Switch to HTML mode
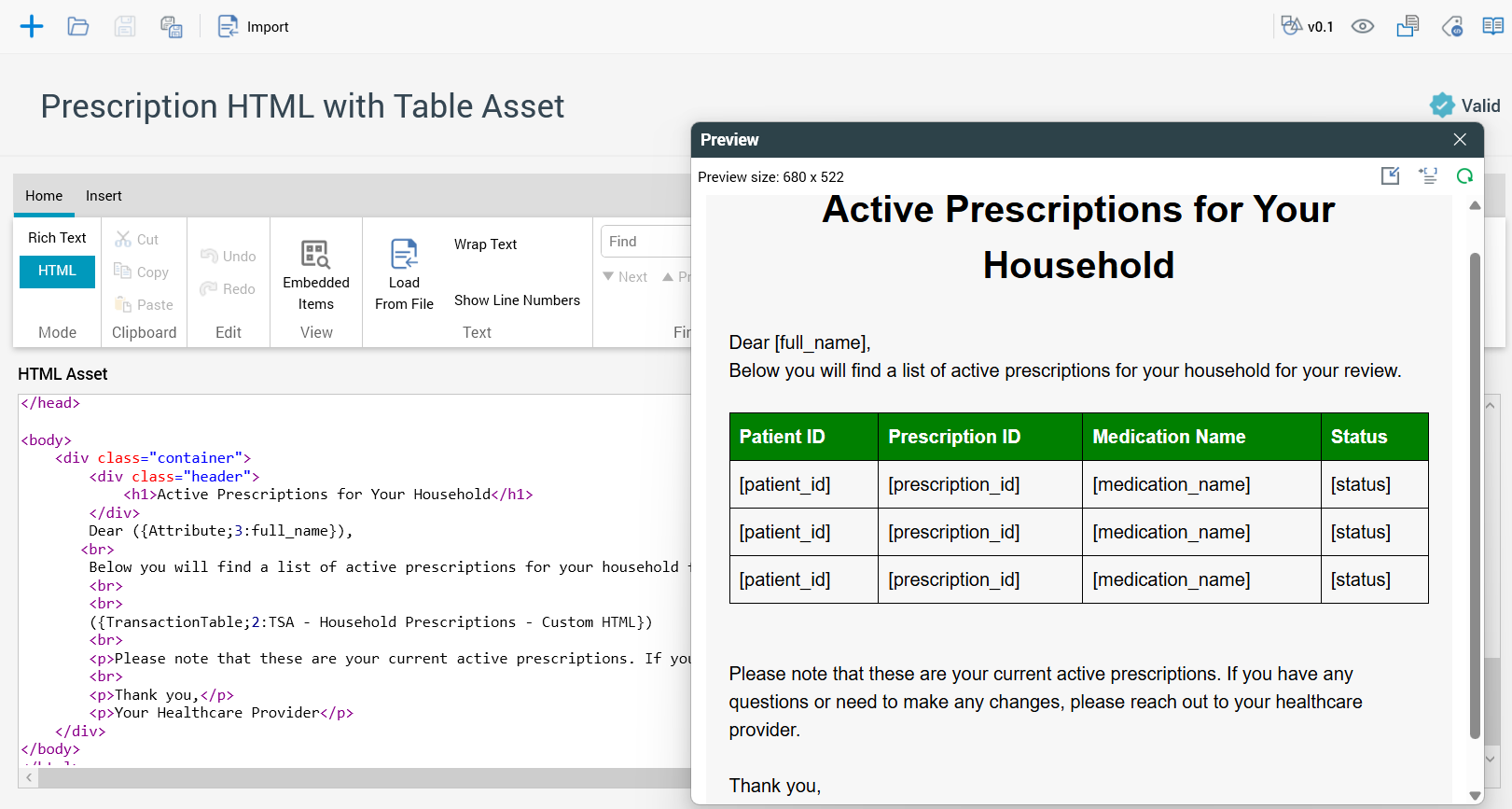The height and width of the screenshot is (809, 1512). tap(57, 271)
